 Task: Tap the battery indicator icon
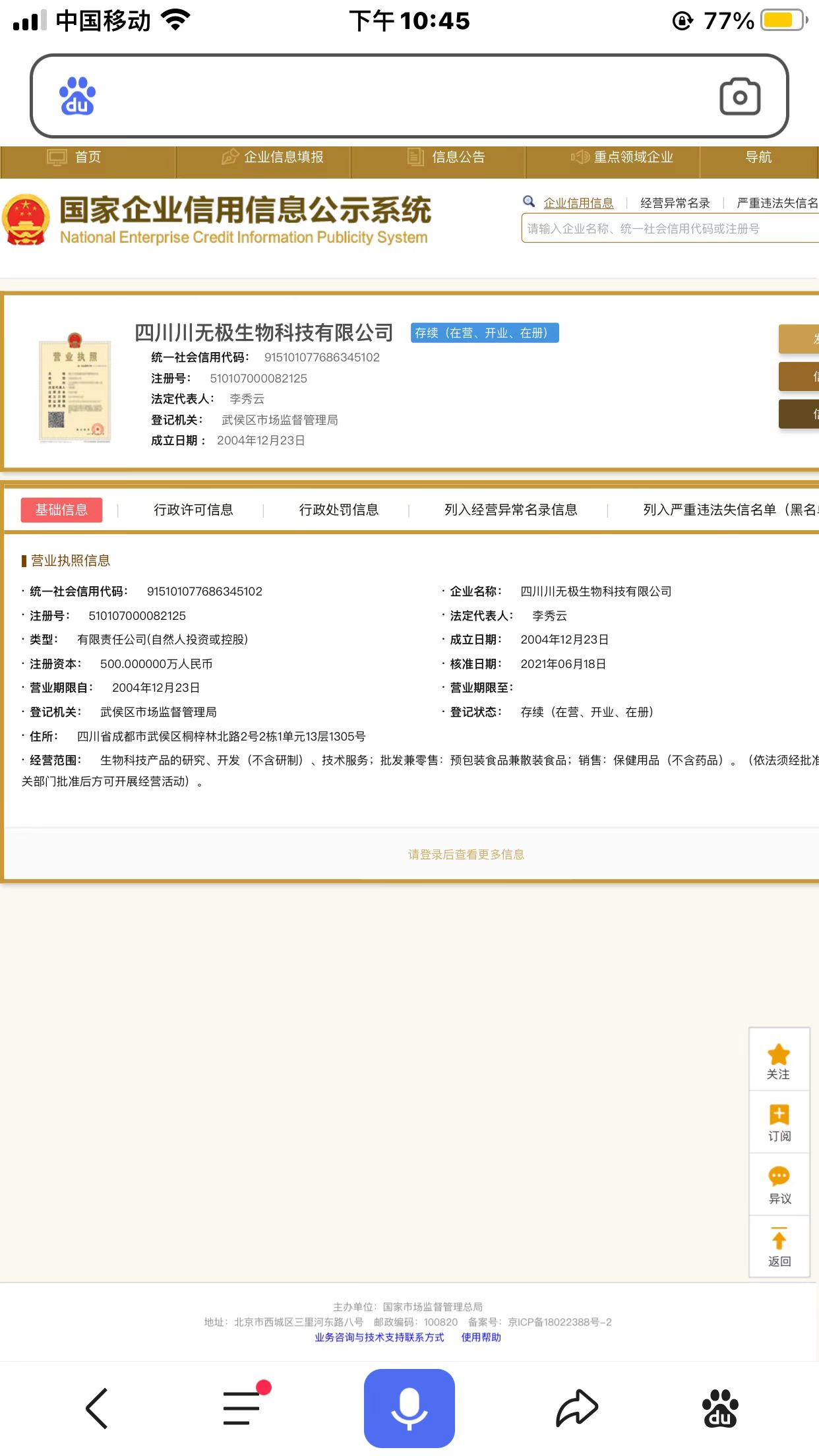[x=784, y=20]
